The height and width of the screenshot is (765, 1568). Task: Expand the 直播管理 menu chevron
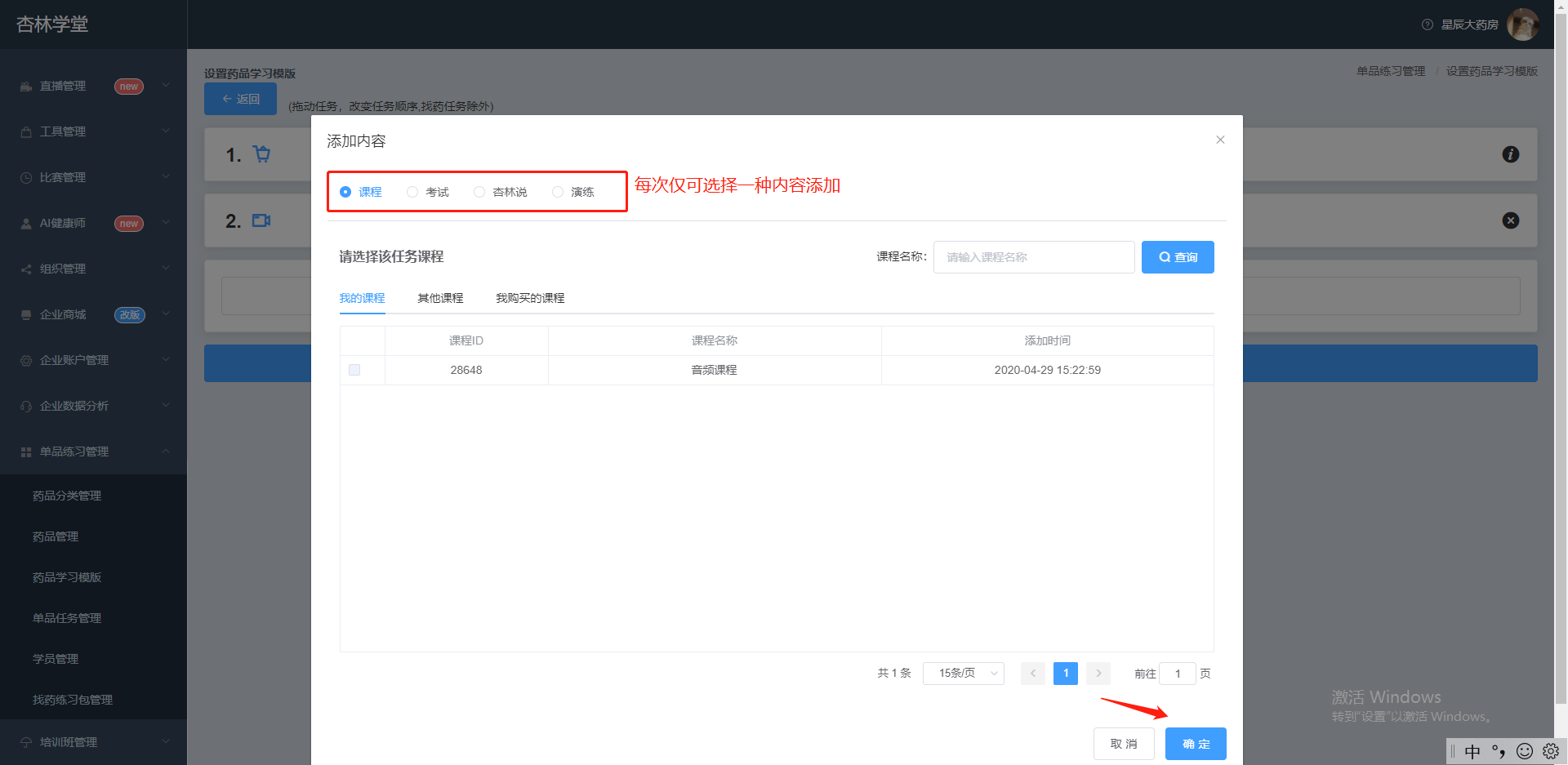(x=166, y=85)
